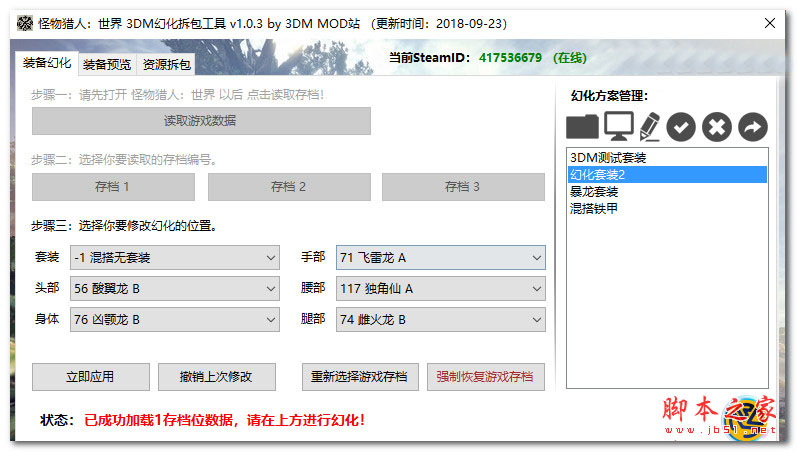Viewport: 797px width, 452px height.
Task: Open the 腰部 dropdown showing 117 独角仙 A
Action: [x=441, y=289]
